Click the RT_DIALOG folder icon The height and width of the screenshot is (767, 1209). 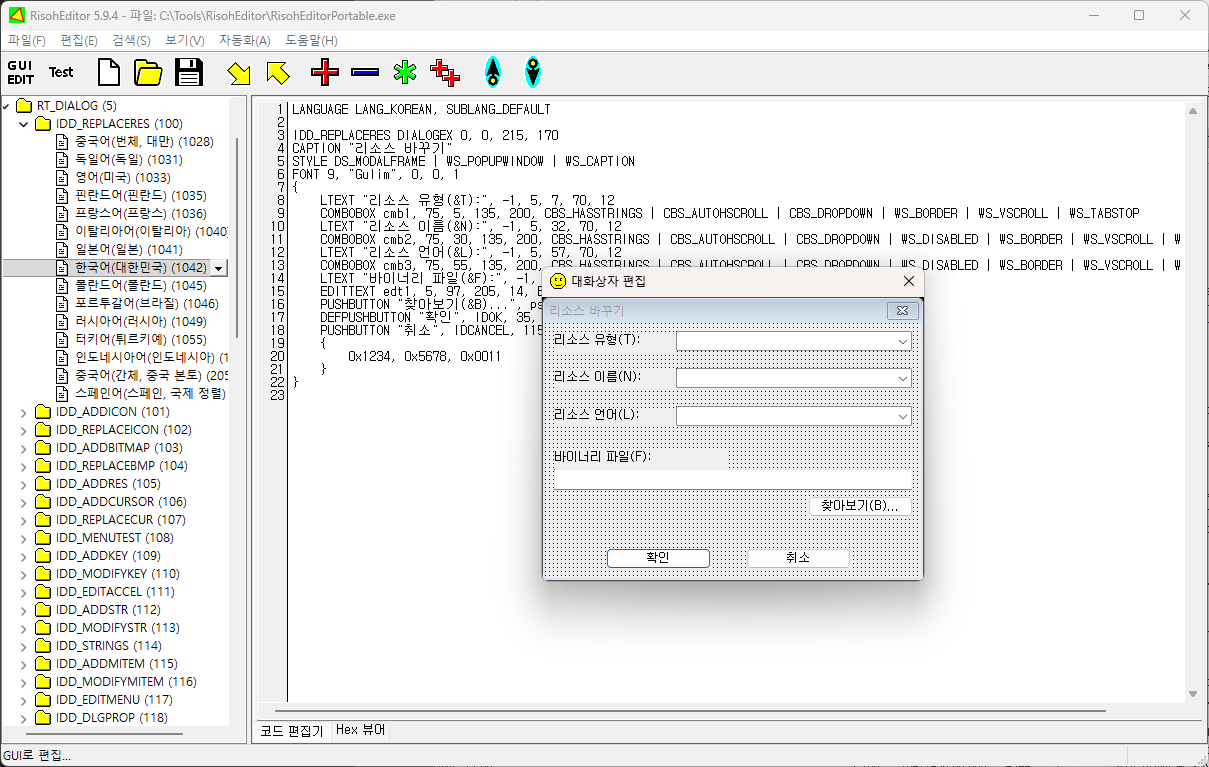point(25,106)
